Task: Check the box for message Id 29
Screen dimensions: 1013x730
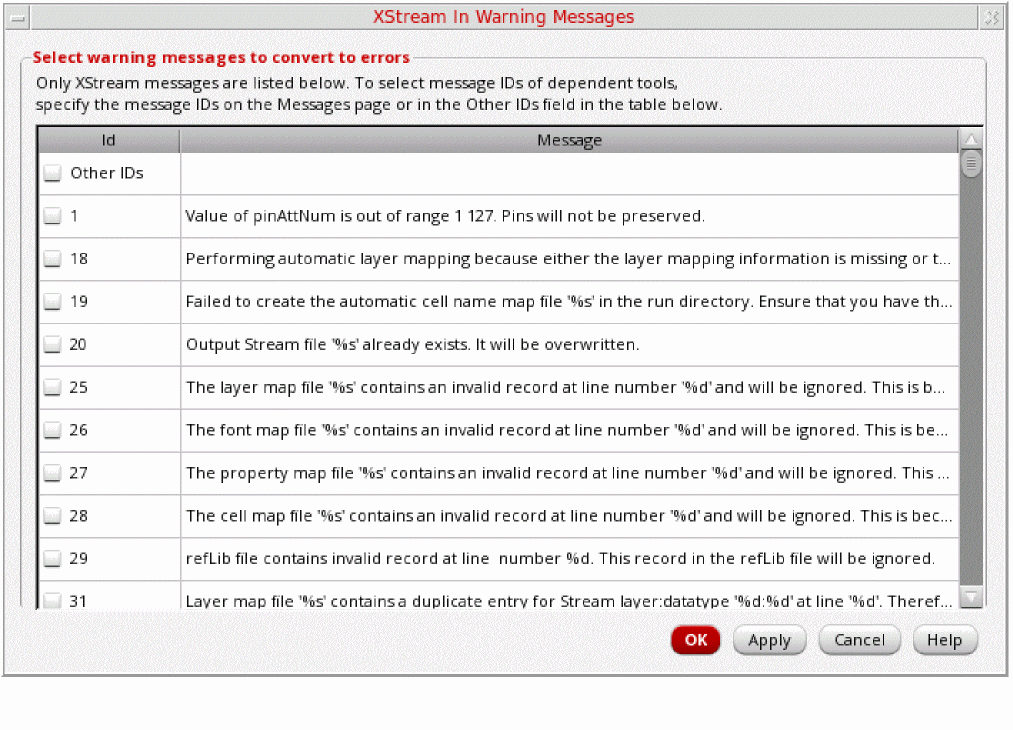Action: pos(52,559)
